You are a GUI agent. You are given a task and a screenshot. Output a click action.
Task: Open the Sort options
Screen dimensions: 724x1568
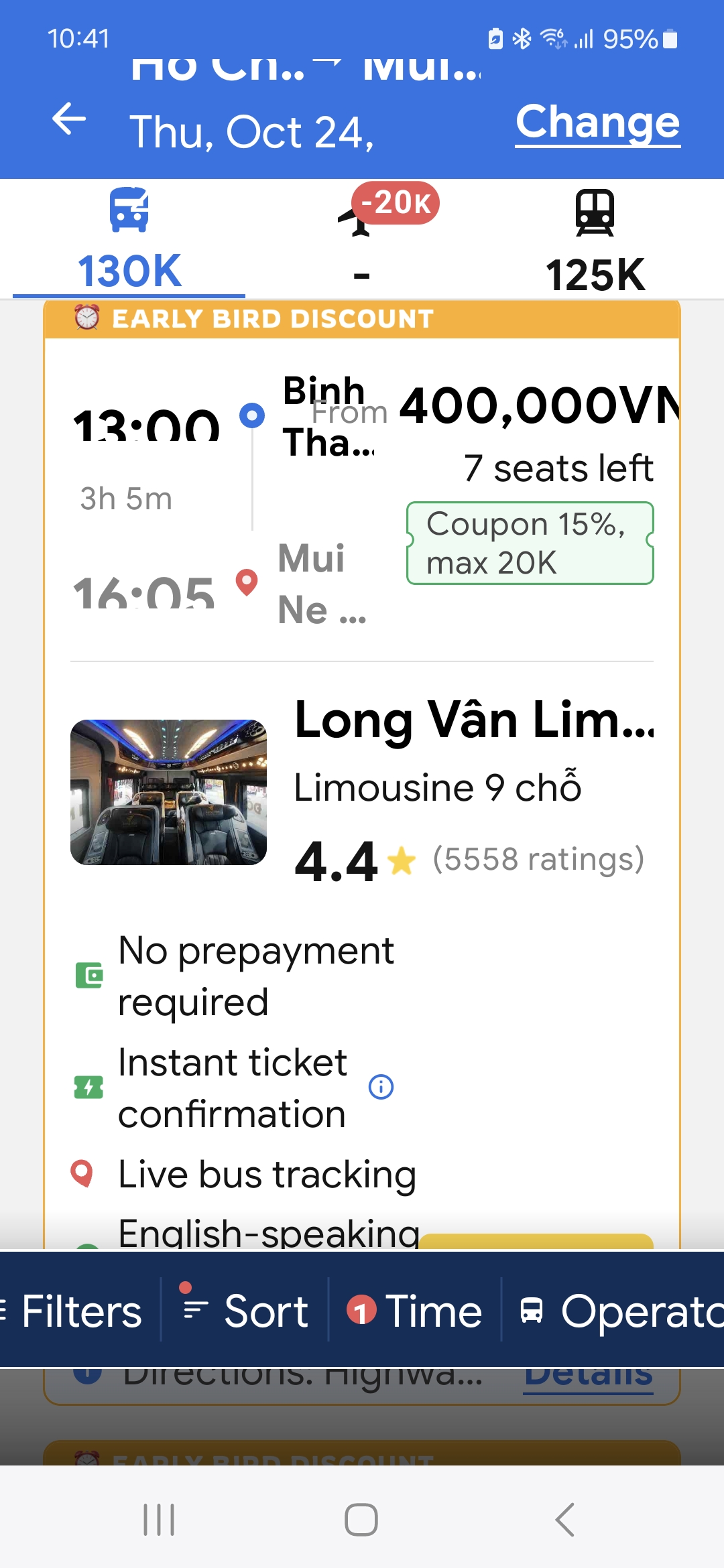pos(245,1311)
